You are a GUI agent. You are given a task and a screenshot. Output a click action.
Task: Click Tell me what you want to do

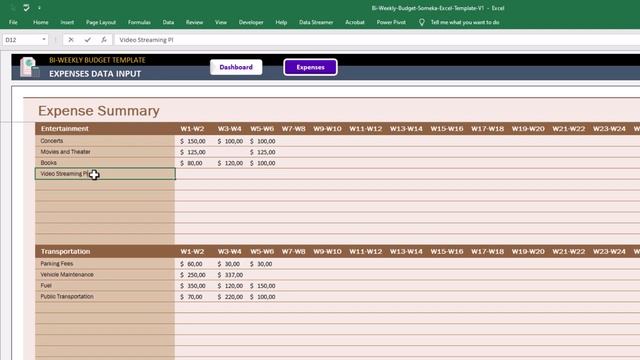click(465, 22)
